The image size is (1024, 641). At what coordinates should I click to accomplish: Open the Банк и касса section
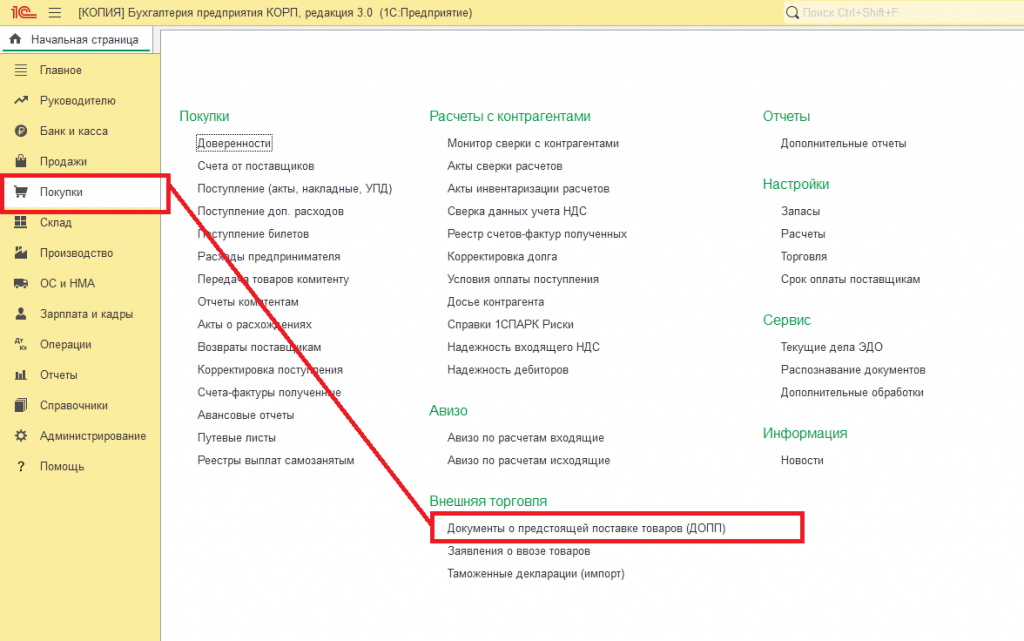click(x=74, y=131)
